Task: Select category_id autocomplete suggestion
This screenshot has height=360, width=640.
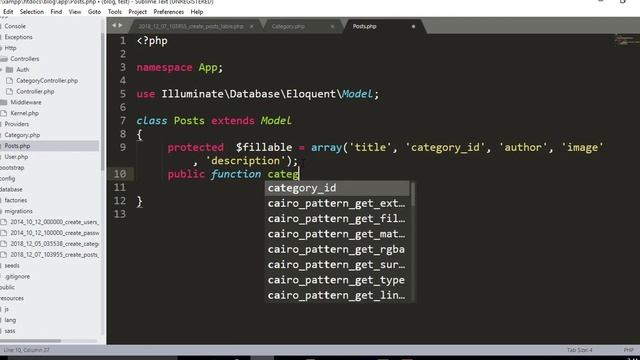Action: coord(337,188)
